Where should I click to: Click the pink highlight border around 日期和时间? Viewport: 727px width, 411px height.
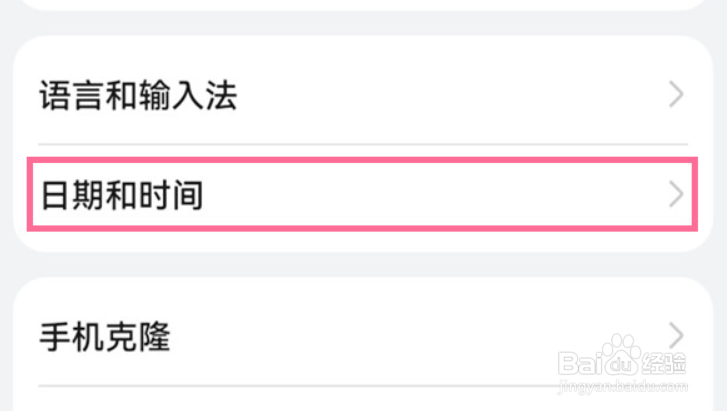(x=363, y=160)
